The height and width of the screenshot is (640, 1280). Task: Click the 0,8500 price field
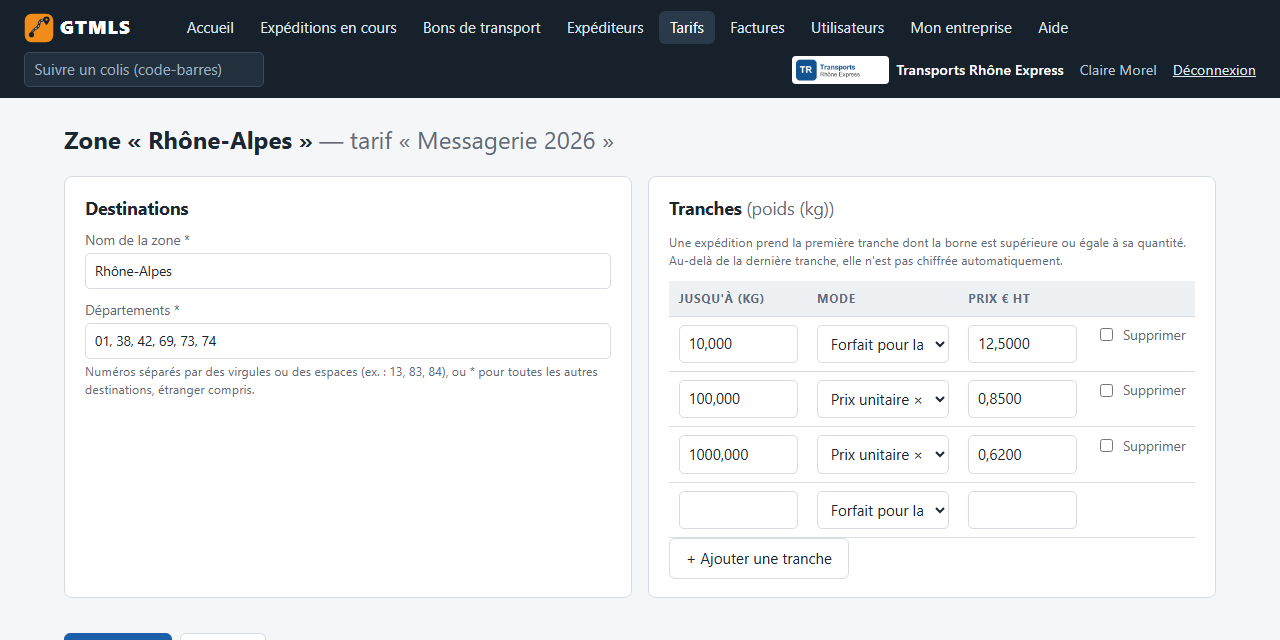coord(1022,399)
